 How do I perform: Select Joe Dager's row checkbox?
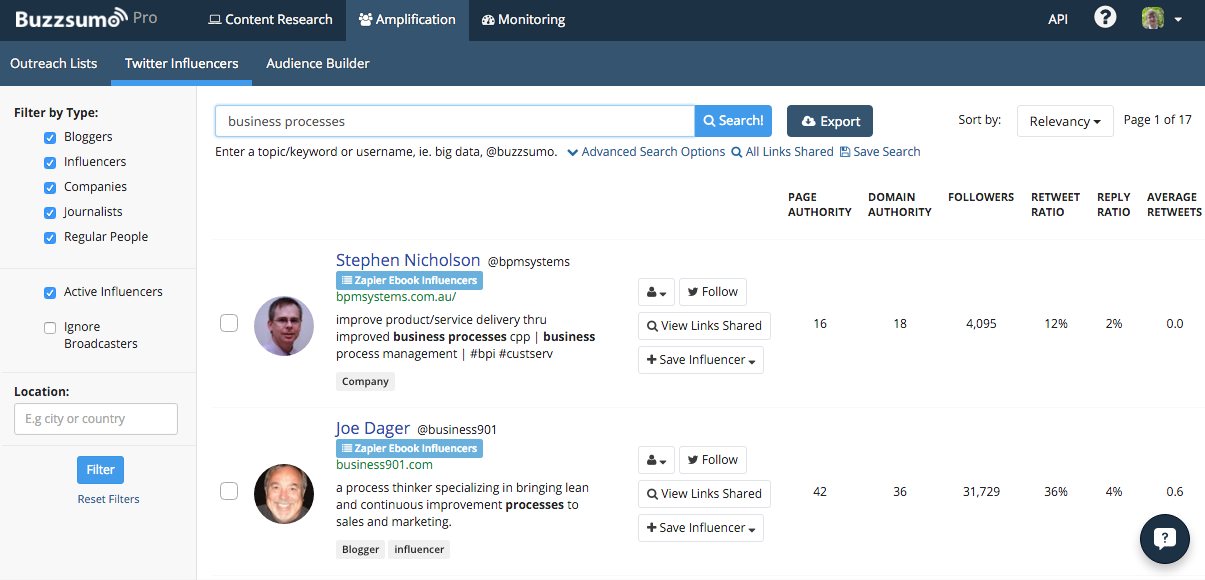click(229, 491)
